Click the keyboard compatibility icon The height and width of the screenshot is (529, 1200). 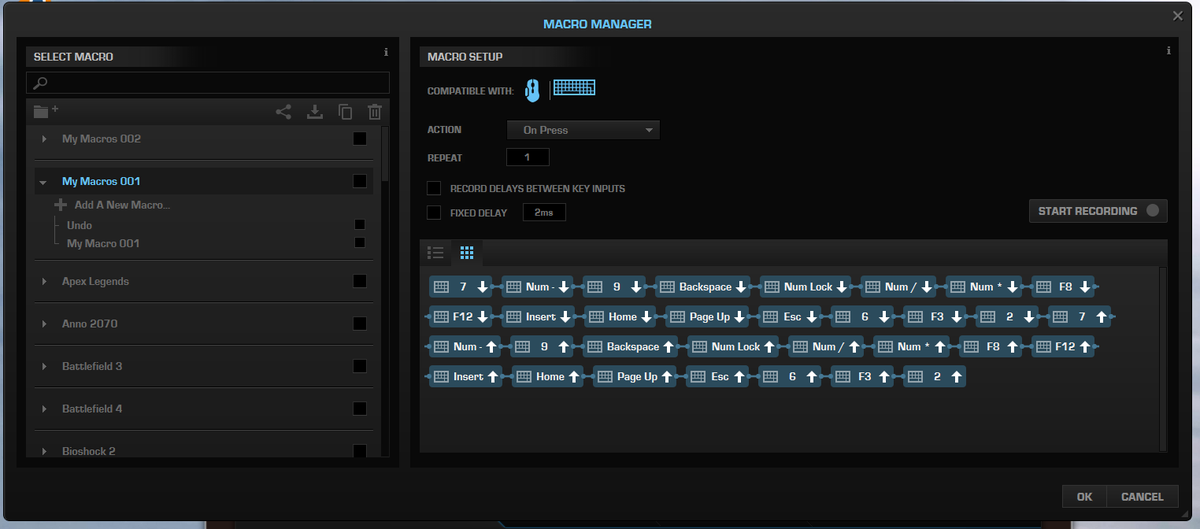pyautogui.click(x=574, y=88)
